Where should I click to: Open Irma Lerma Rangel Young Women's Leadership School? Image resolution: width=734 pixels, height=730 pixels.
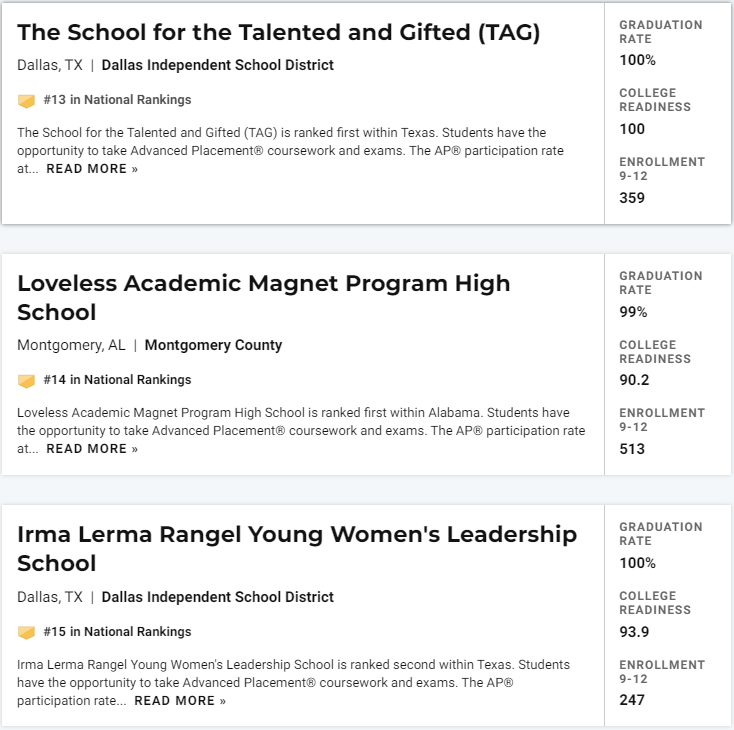297,549
